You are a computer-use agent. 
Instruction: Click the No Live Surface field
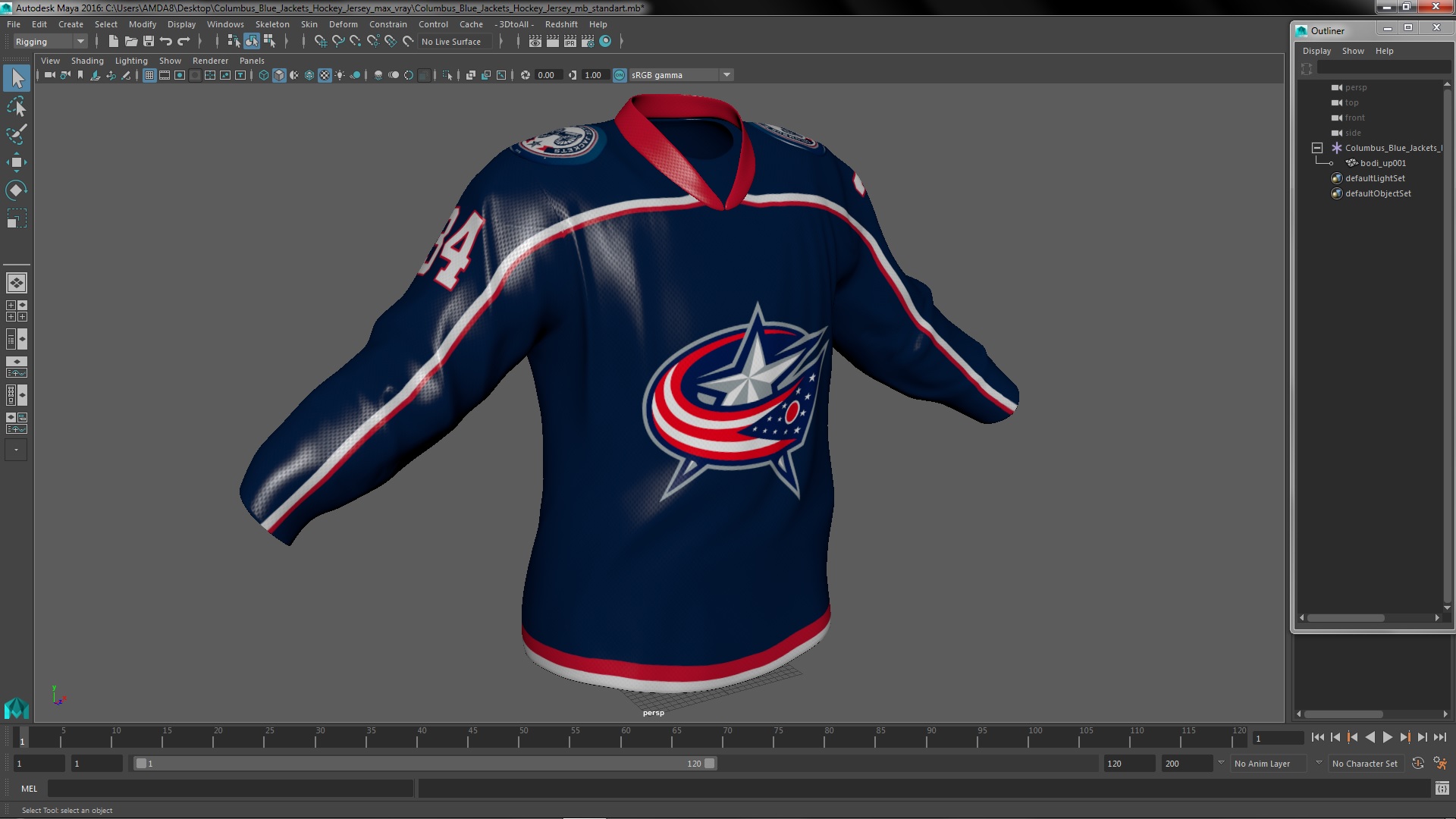[455, 42]
